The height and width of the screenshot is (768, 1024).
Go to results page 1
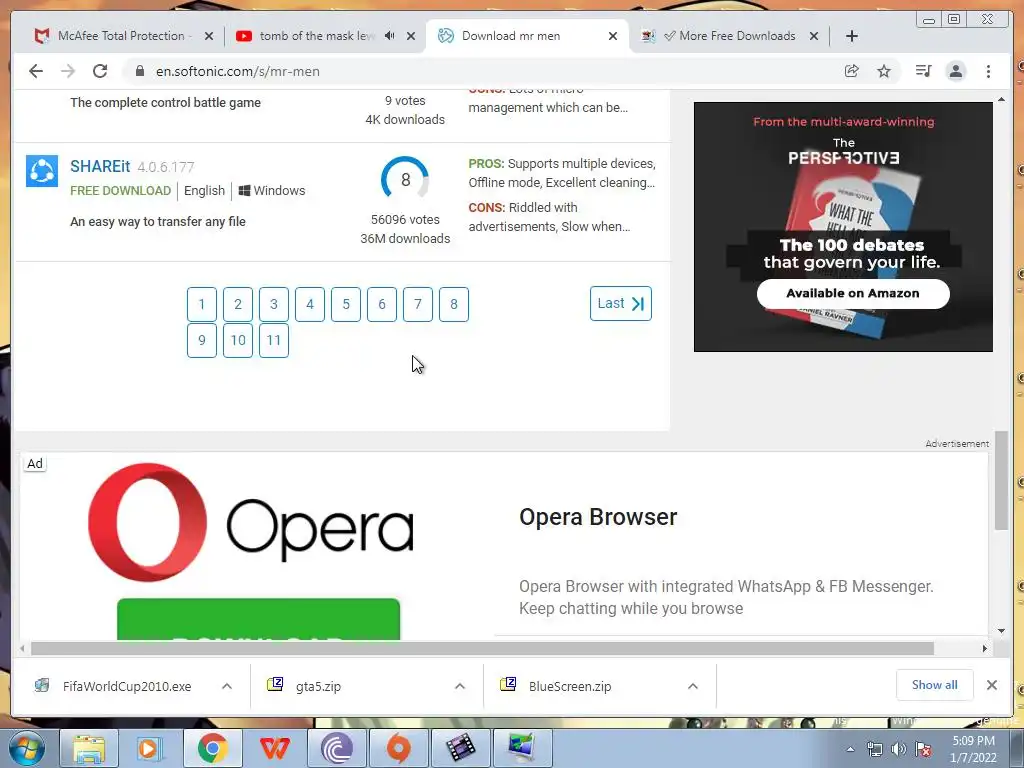pos(202,304)
